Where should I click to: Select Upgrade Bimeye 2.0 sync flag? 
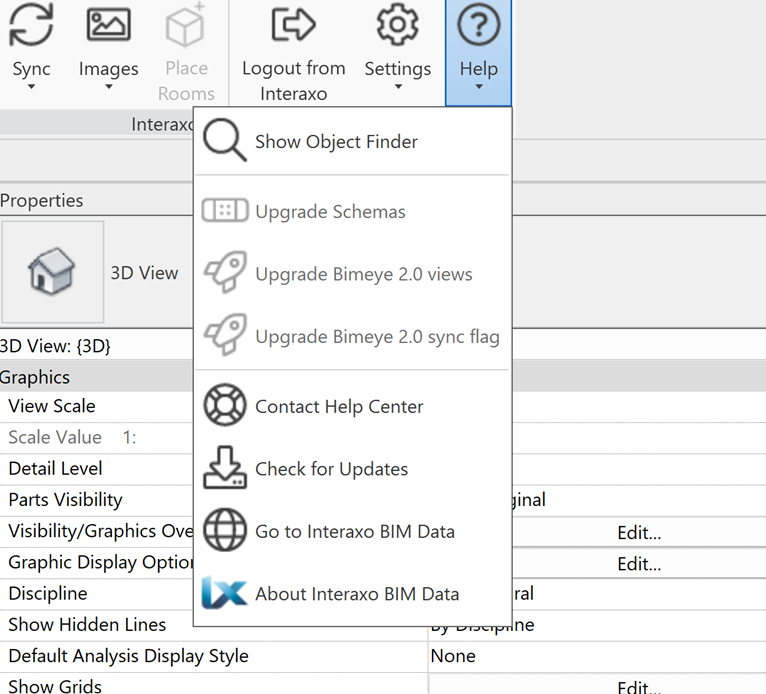tap(352, 336)
